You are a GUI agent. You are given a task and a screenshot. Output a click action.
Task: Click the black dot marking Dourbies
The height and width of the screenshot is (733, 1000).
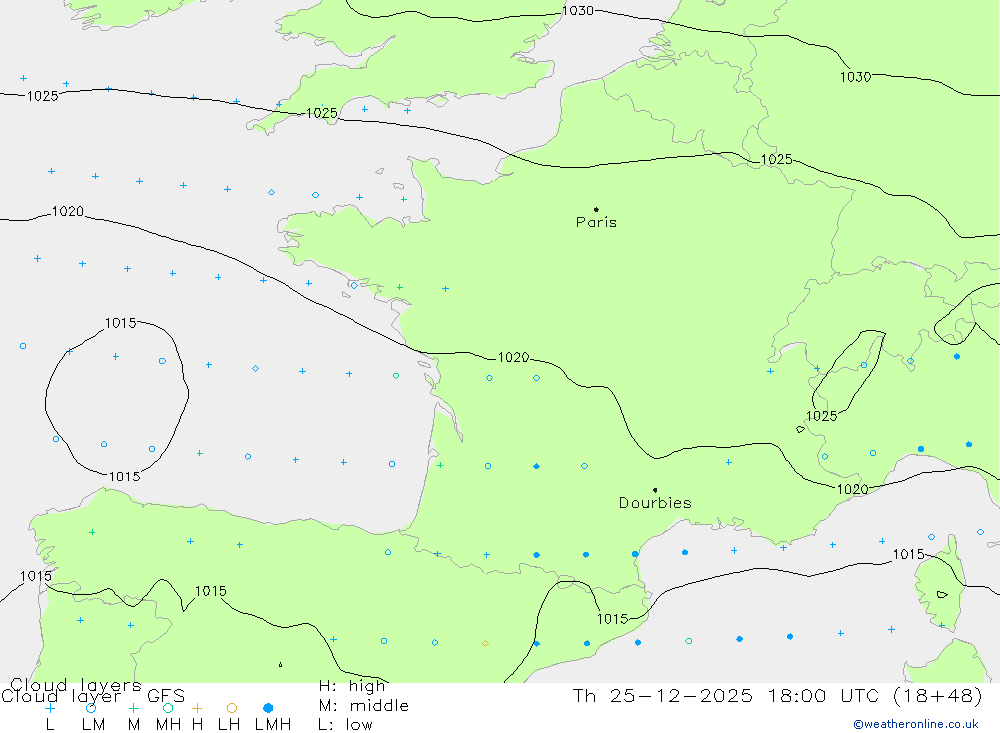click(x=655, y=490)
